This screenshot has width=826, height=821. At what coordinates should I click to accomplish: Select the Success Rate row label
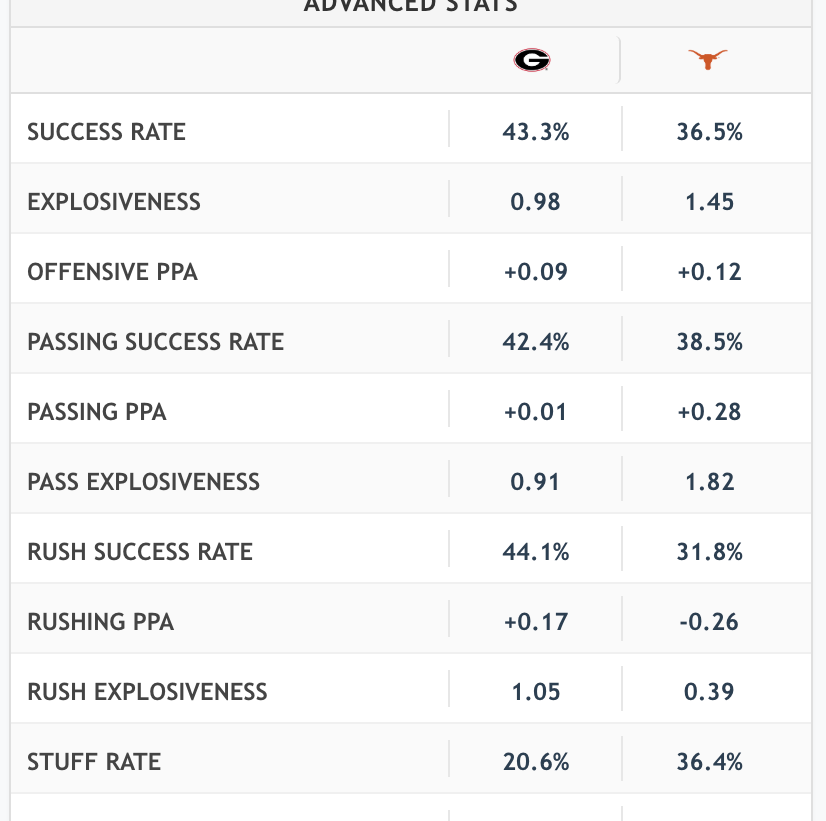coord(107,132)
